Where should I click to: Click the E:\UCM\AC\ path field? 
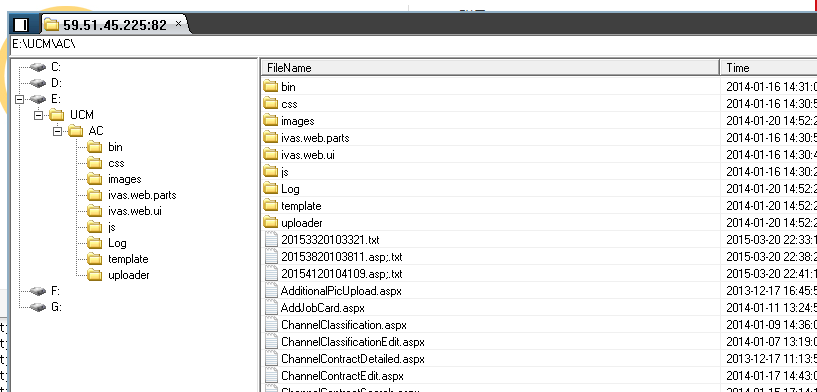414,44
